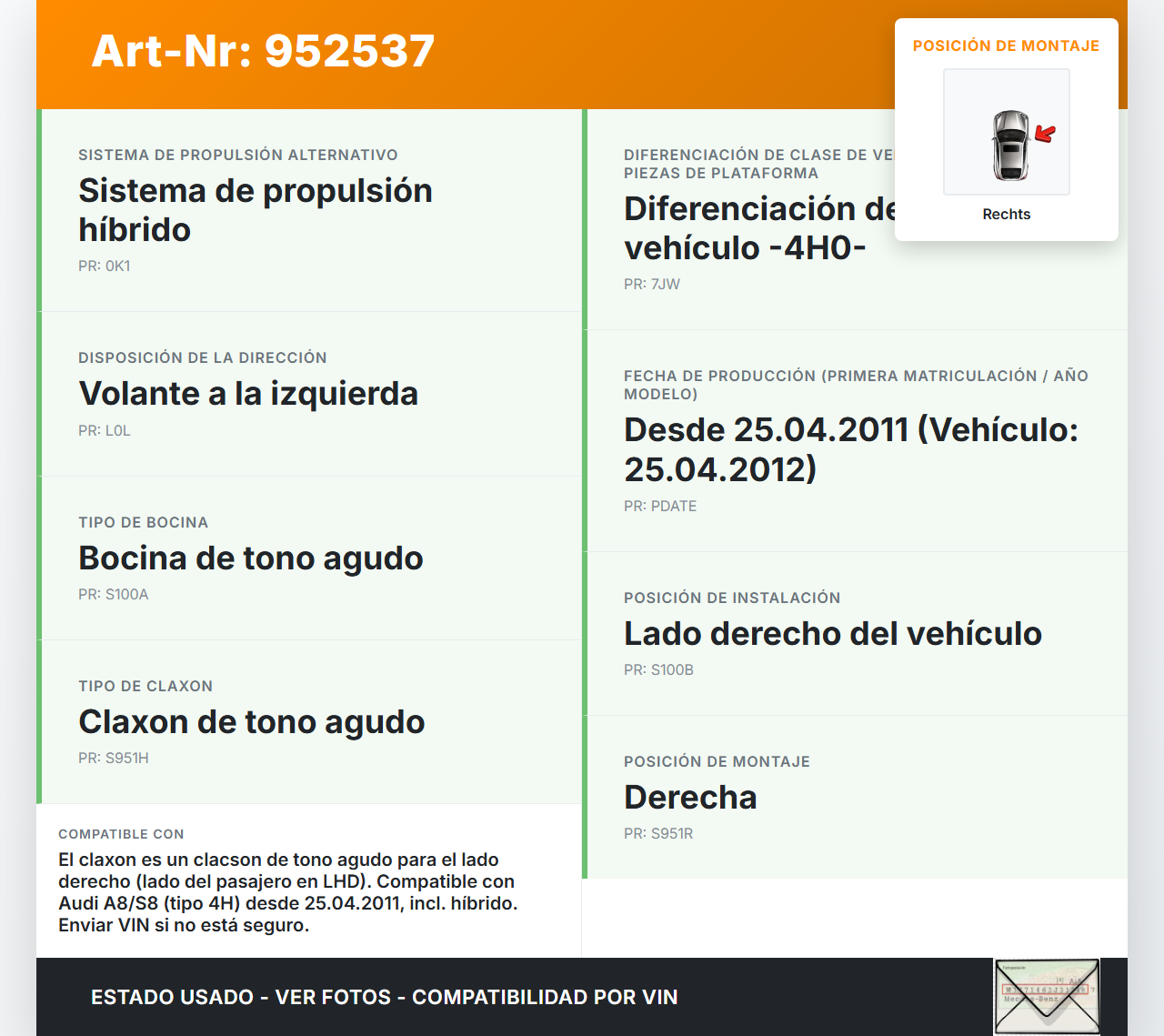The image size is (1164, 1036).
Task: Select the Derecha value
Action: pyautogui.click(x=690, y=797)
